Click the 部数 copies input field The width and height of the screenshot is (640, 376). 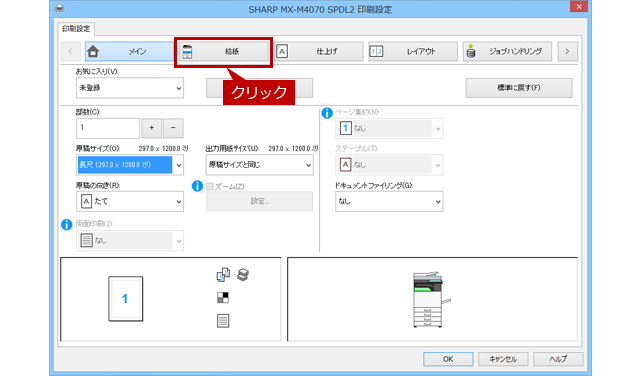click(108, 128)
